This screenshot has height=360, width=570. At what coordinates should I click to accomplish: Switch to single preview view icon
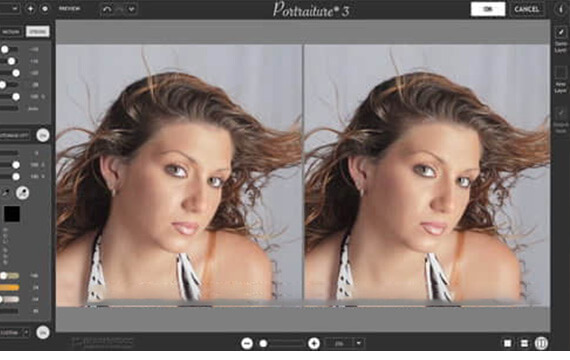tap(507, 343)
